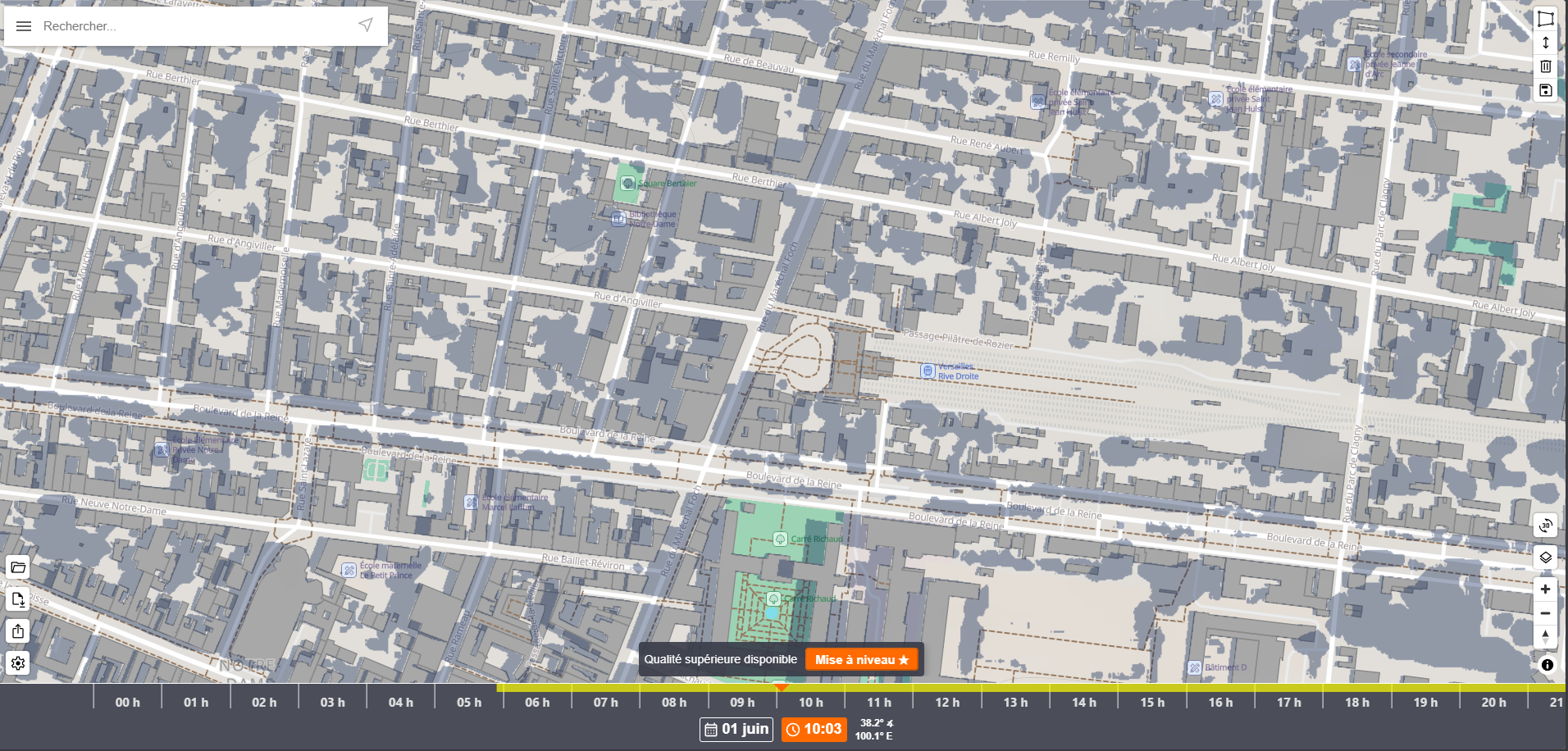This screenshot has height=751, width=1568.
Task: Click the share icon
Action: pyautogui.click(x=18, y=631)
